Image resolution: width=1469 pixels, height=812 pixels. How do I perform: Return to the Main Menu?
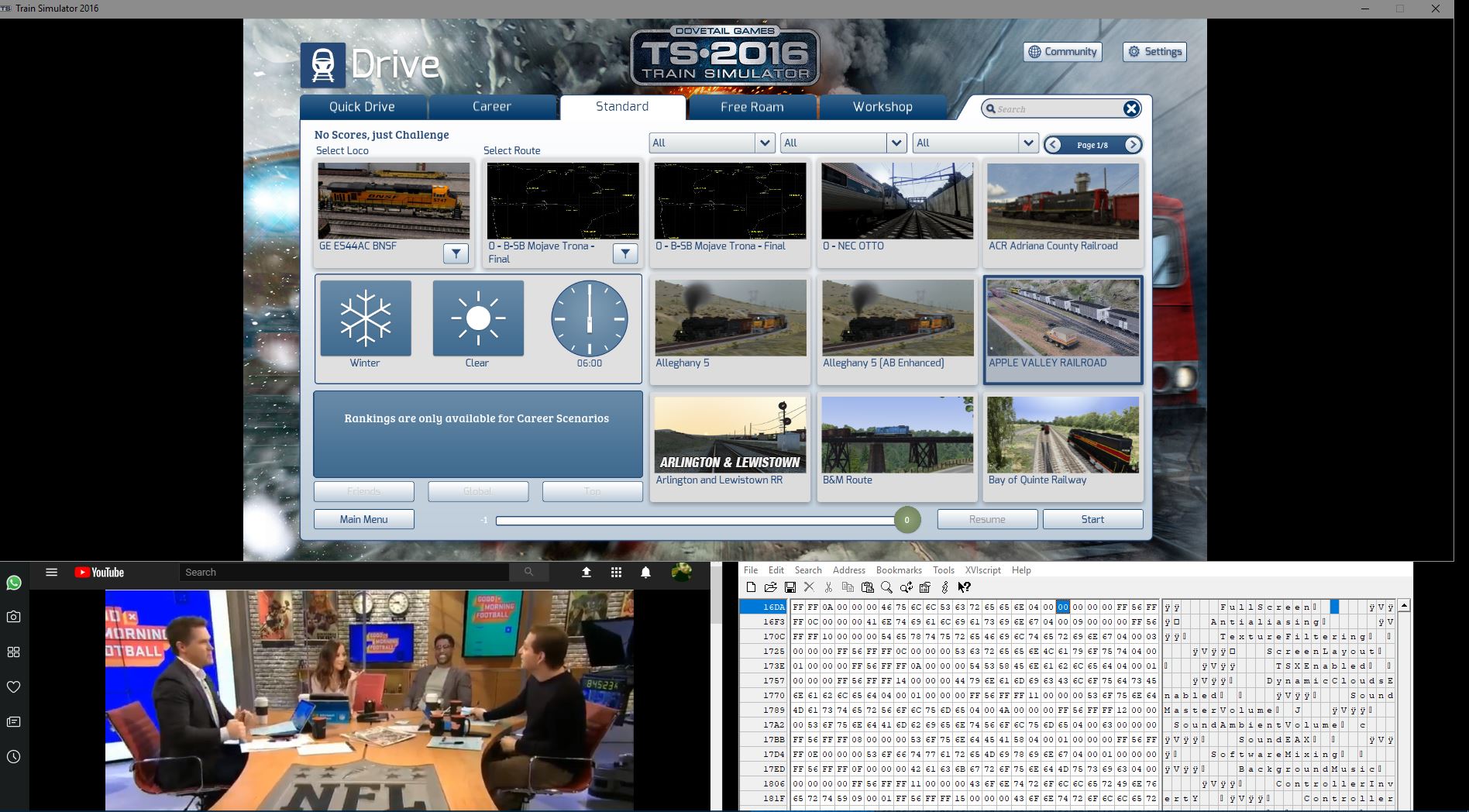pyautogui.click(x=364, y=519)
